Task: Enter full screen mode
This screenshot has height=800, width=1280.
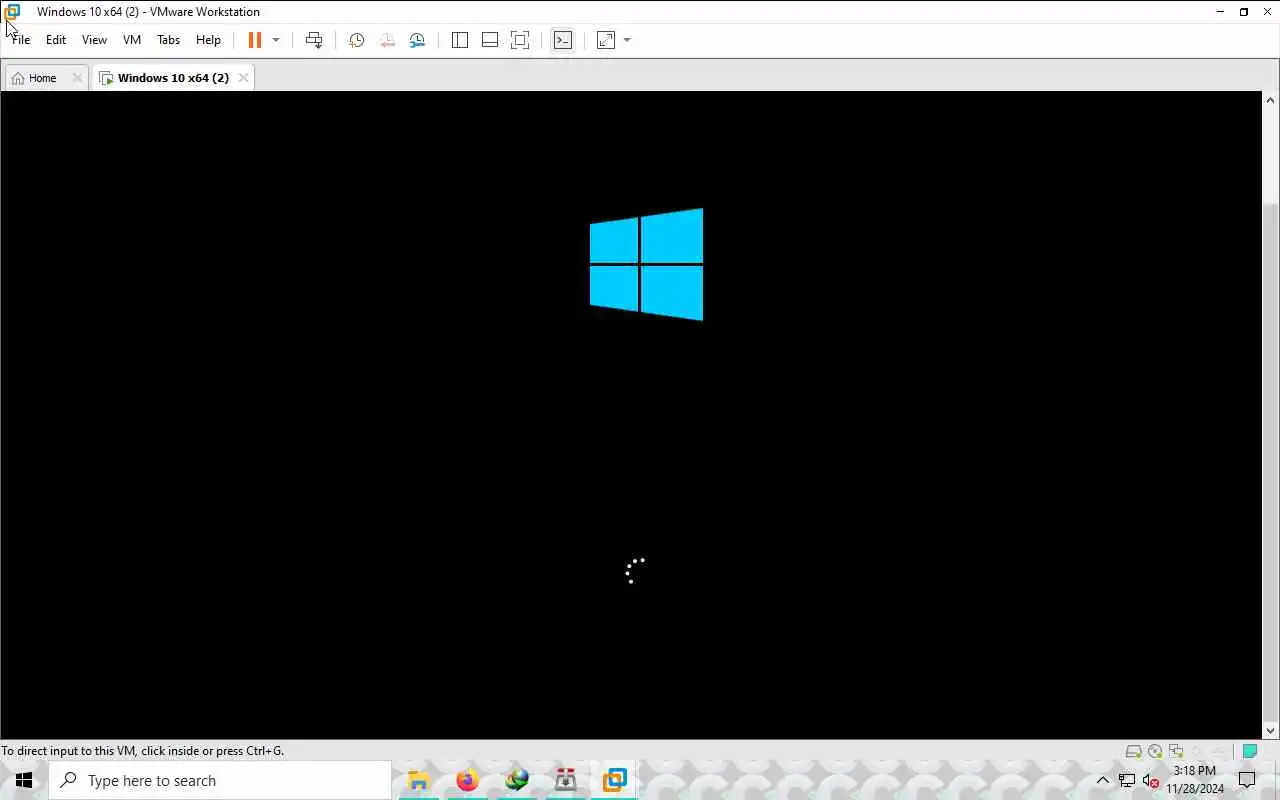Action: 520,40
